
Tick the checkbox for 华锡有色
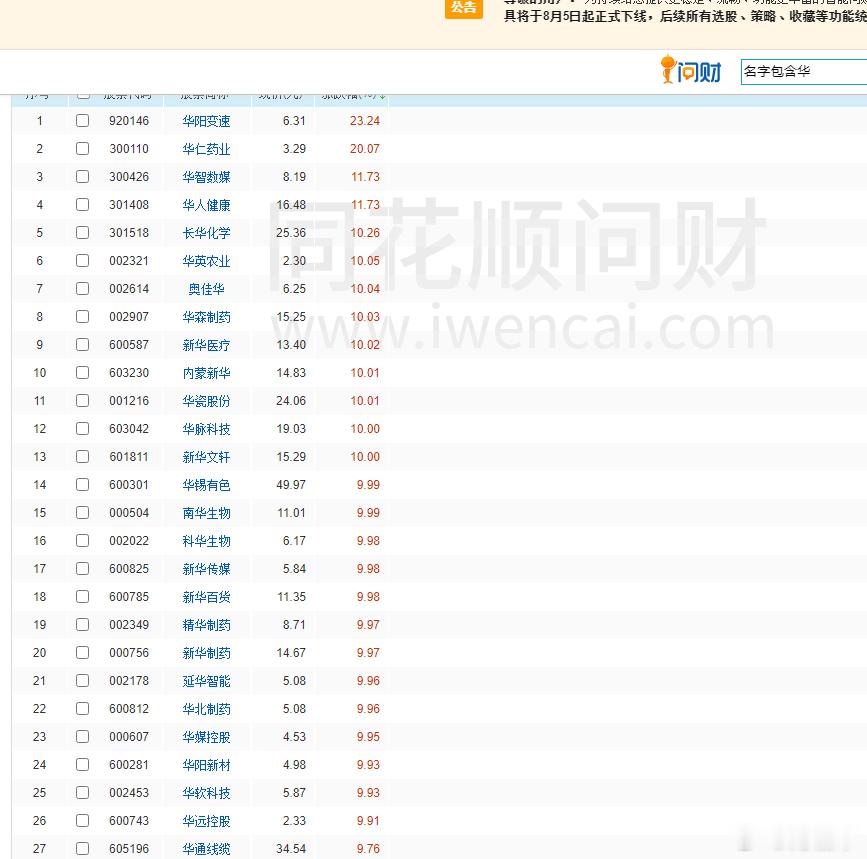82,485
